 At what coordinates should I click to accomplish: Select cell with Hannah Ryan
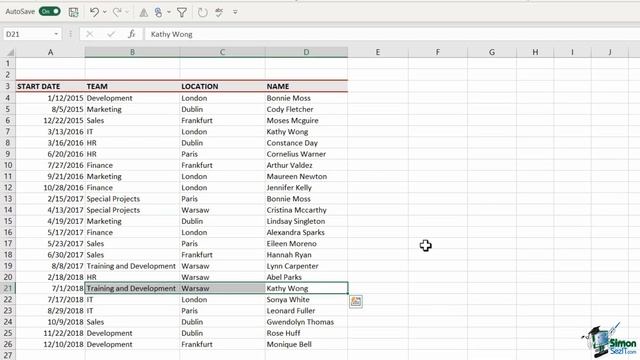point(307,255)
